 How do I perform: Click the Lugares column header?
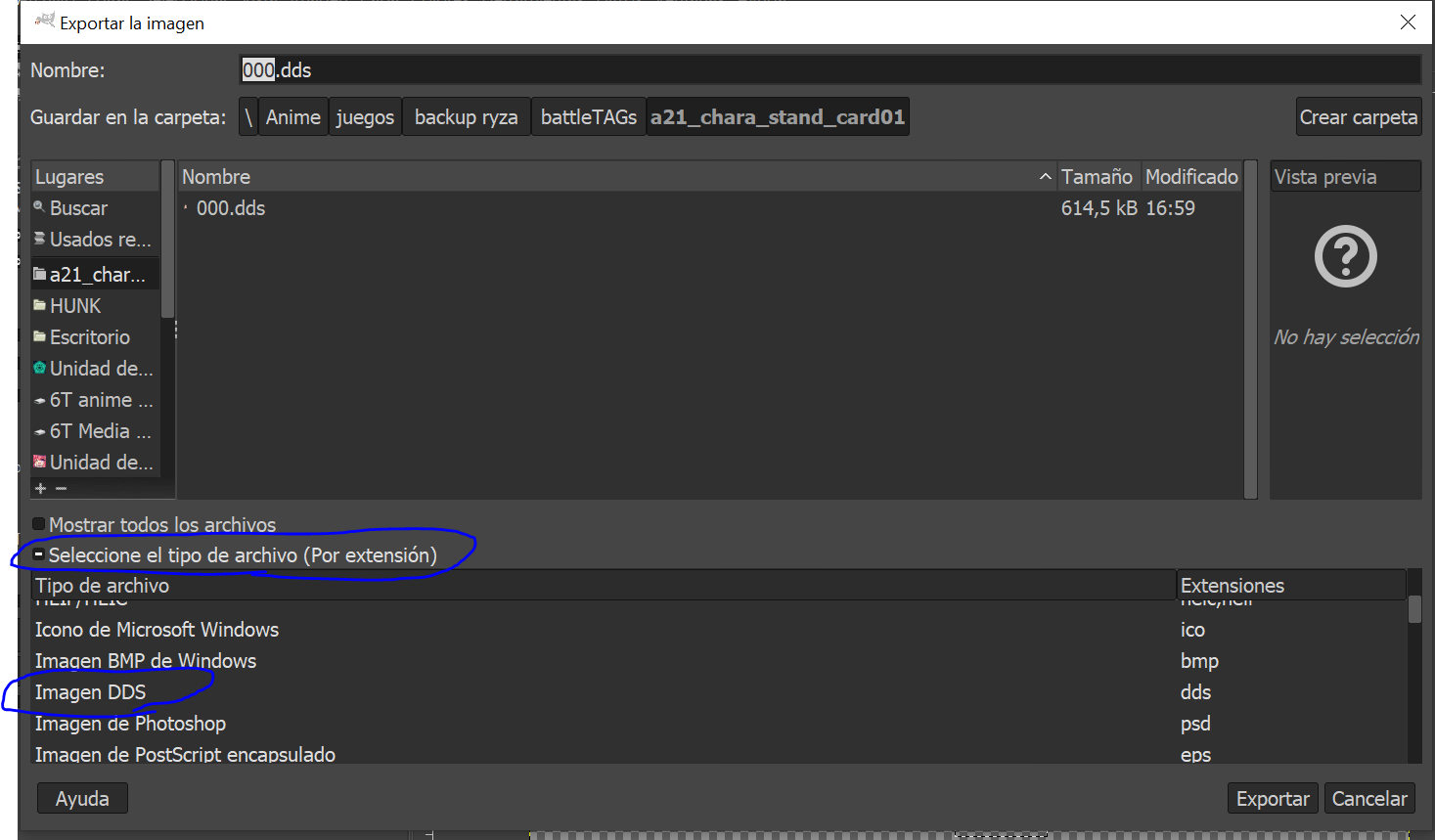click(x=95, y=177)
